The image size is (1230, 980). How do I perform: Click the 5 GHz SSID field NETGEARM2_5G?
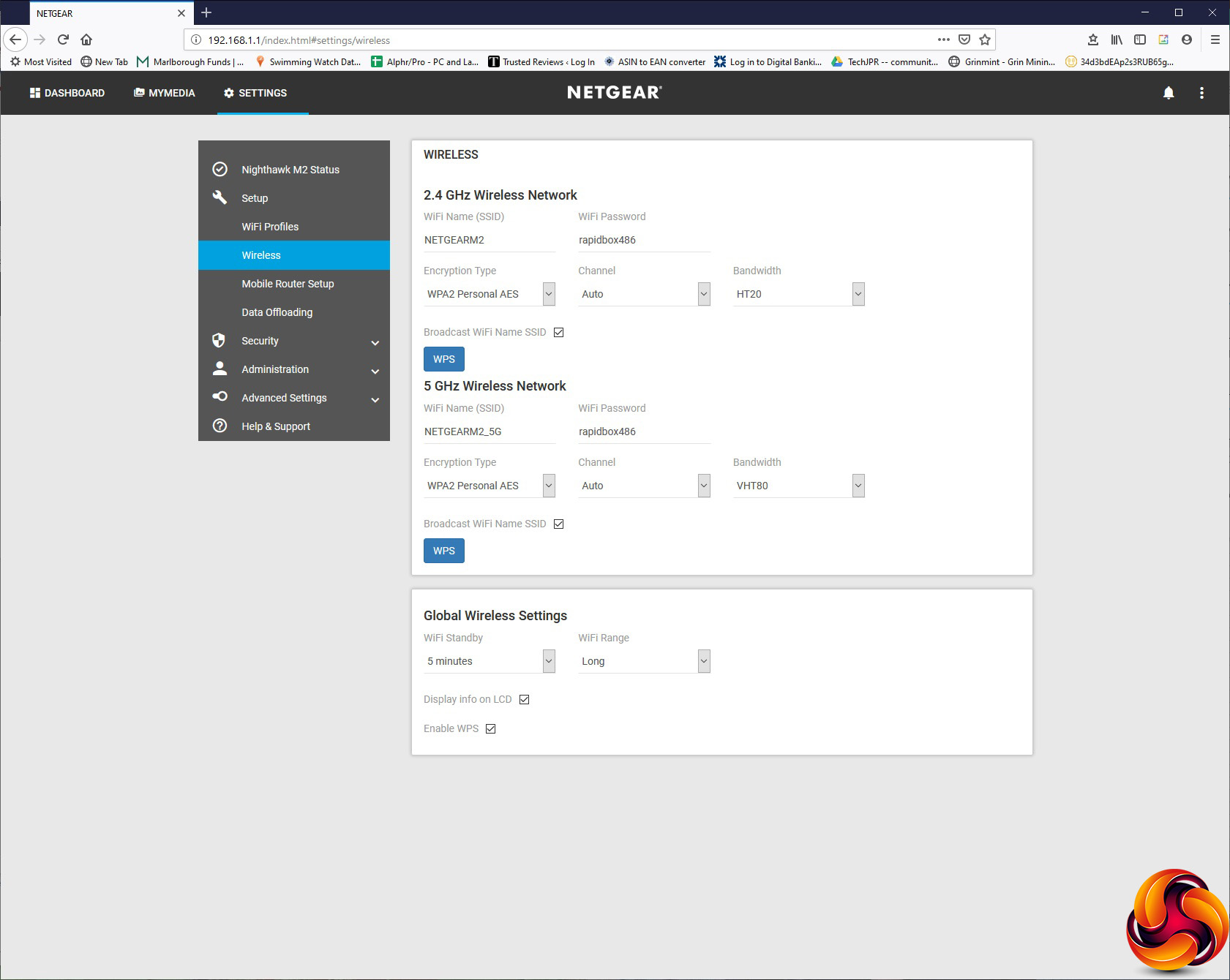tap(490, 431)
